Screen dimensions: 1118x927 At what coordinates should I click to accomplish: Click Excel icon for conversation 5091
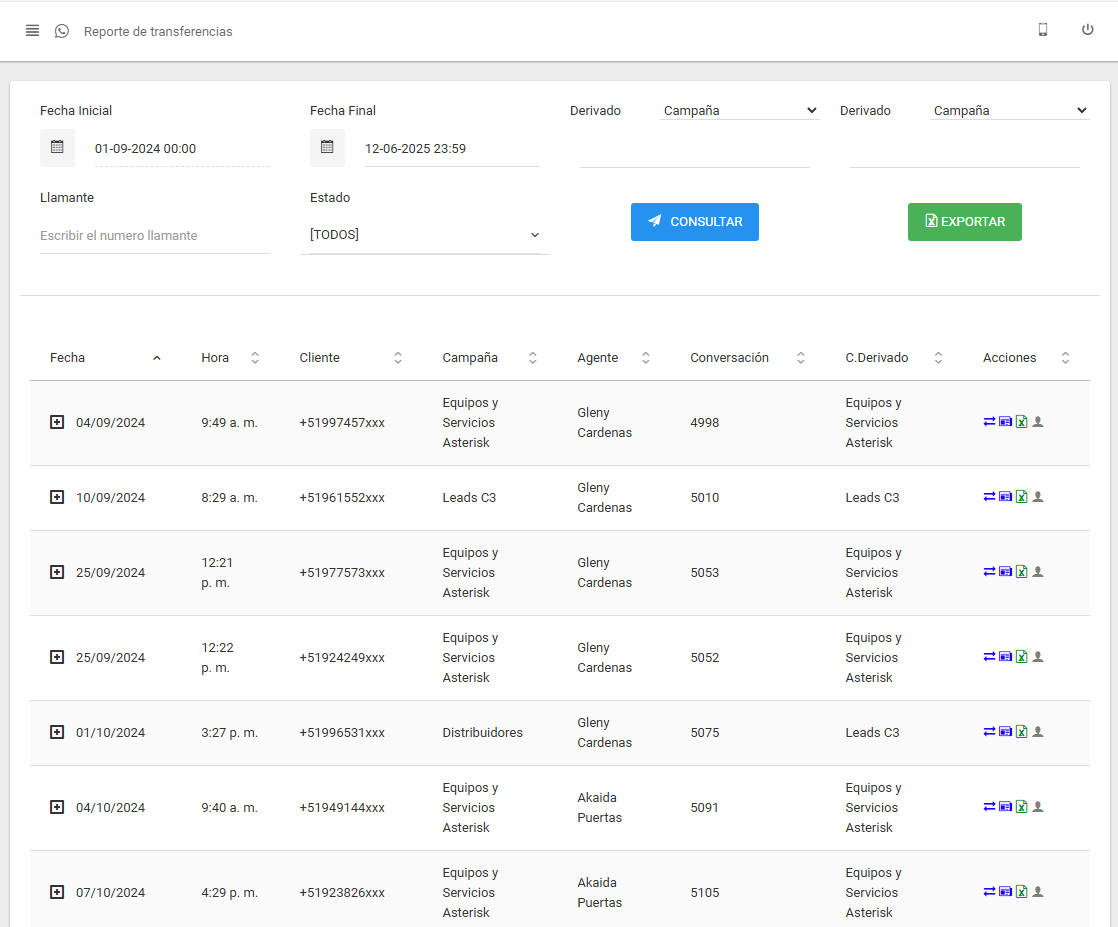tap(1022, 806)
